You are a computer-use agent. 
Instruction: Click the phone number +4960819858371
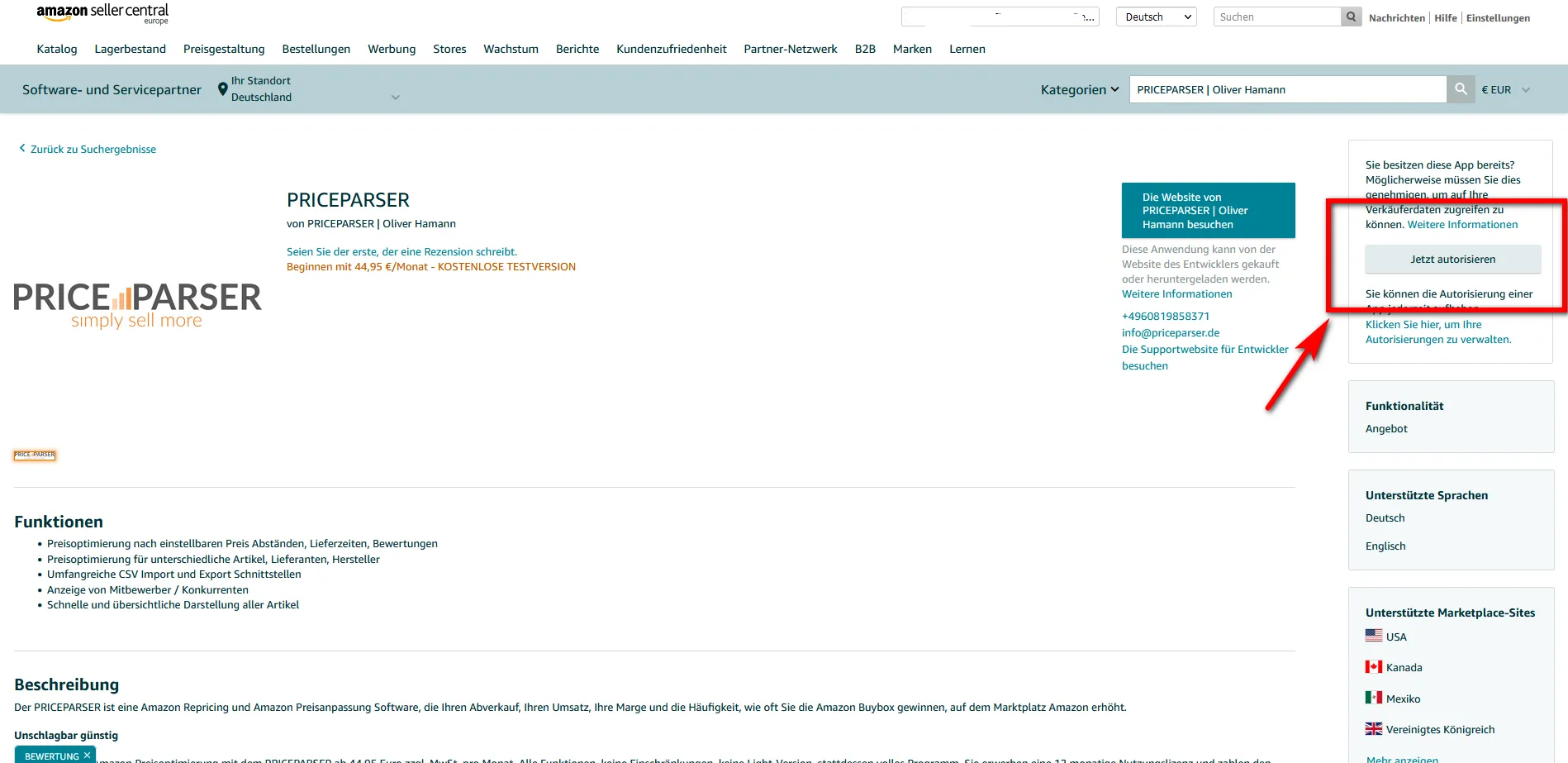coord(1166,316)
